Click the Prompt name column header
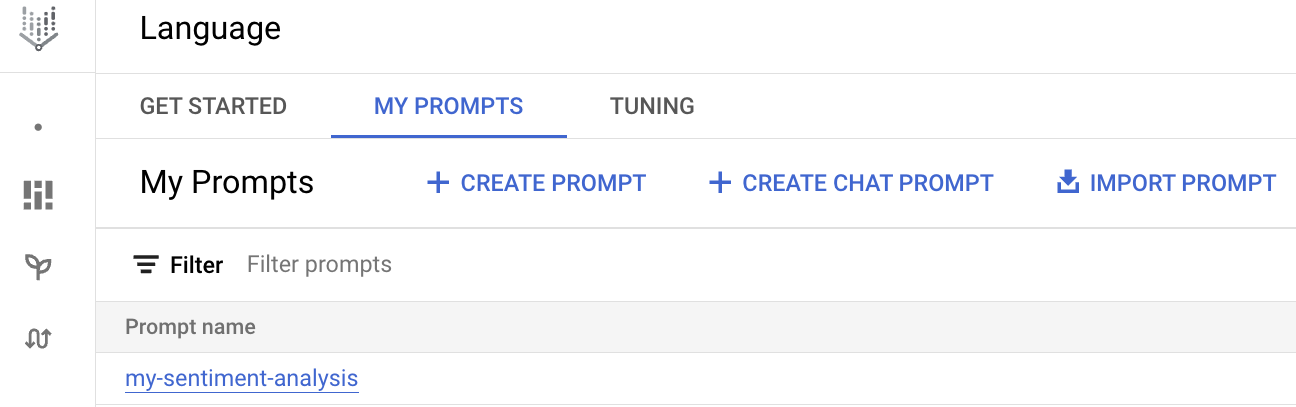The width and height of the screenshot is (1296, 407). click(190, 327)
